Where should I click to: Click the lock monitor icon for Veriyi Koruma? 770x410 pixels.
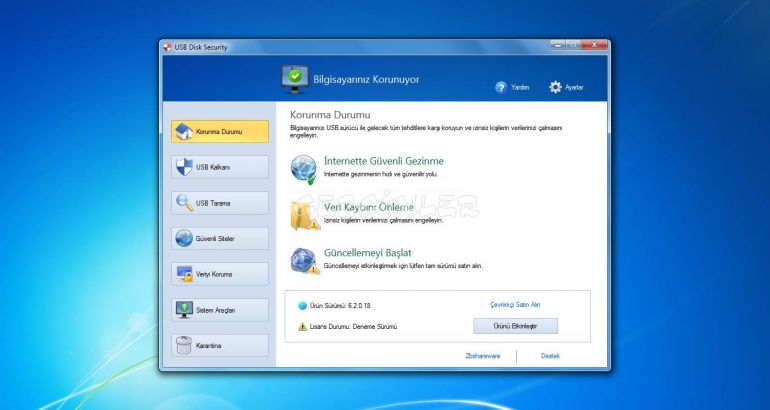pyautogui.click(x=184, y=274)
